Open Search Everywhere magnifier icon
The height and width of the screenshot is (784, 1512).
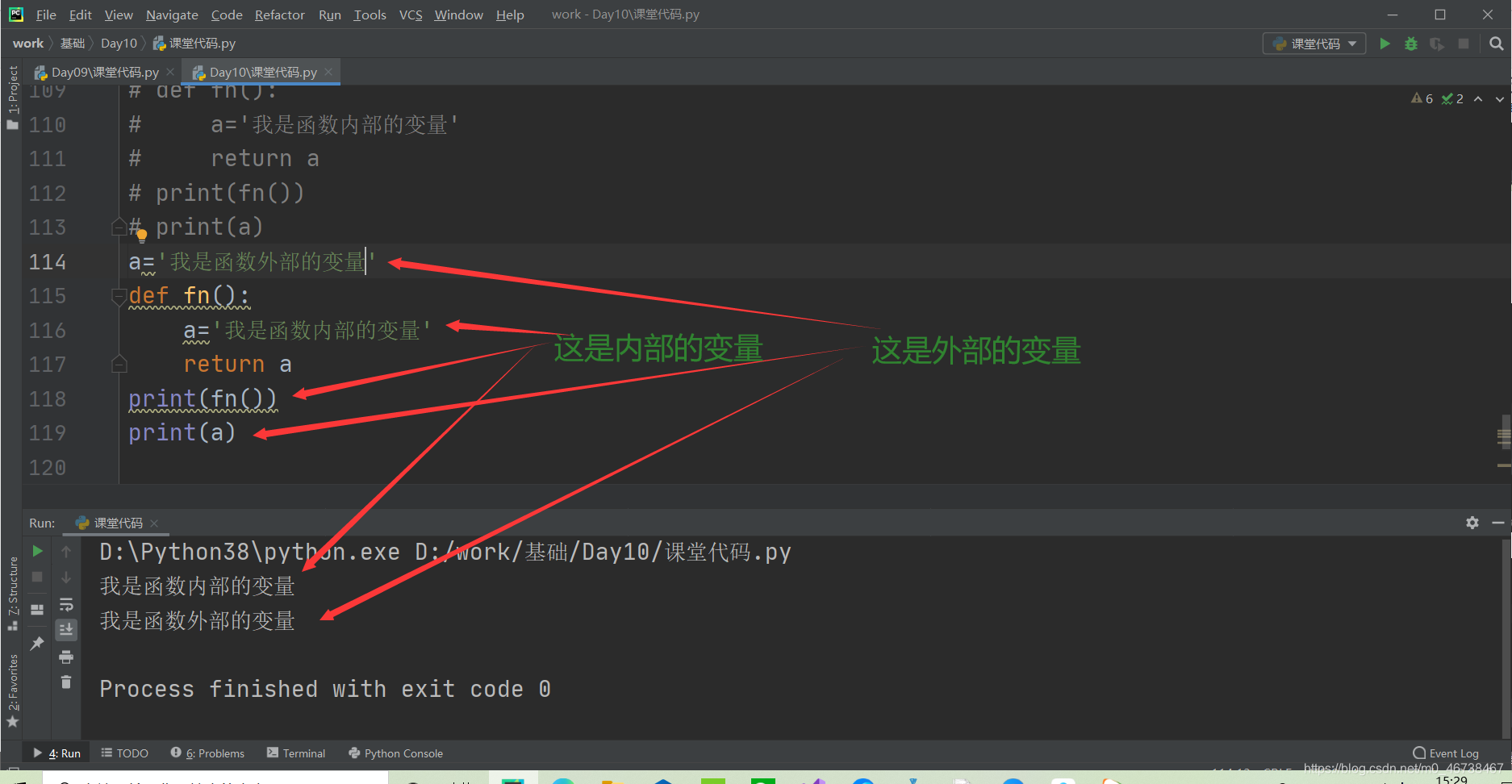[1497, 44]
